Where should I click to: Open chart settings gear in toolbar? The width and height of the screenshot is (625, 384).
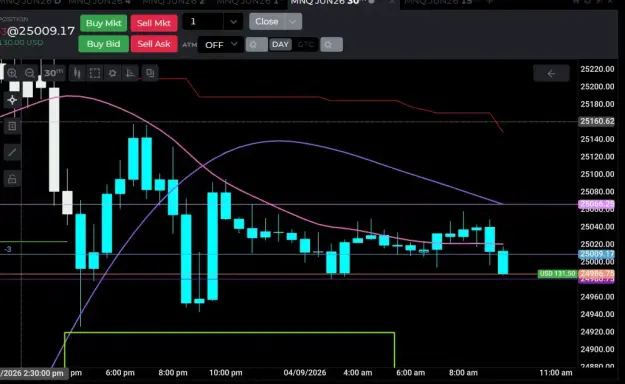(112, 73)
